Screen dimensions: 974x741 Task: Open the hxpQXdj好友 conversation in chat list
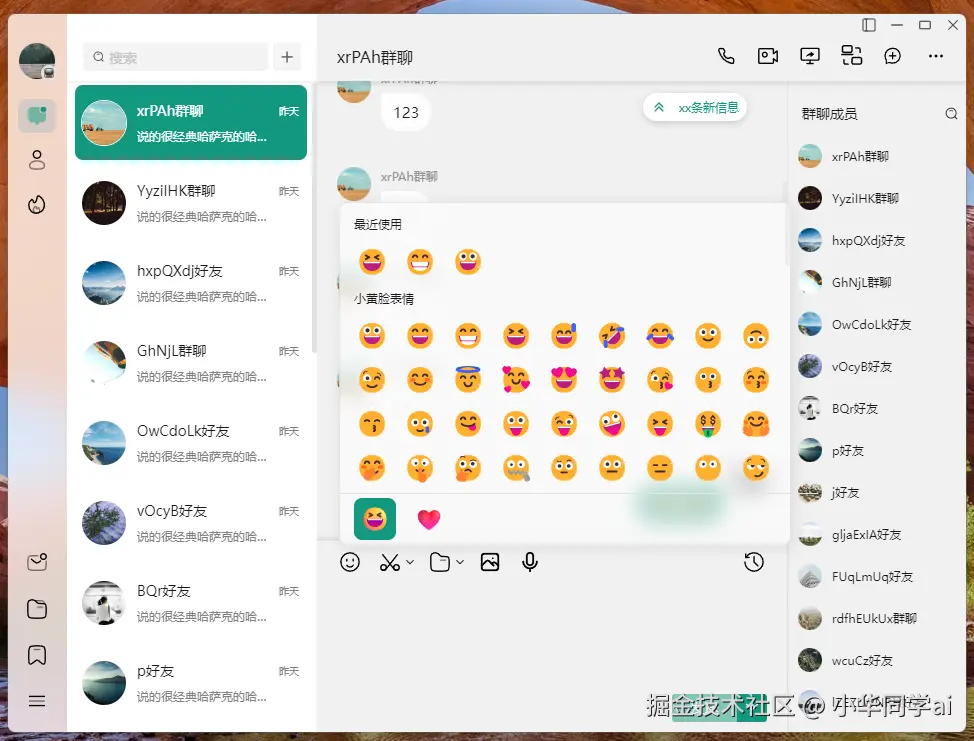click(191, 283)
